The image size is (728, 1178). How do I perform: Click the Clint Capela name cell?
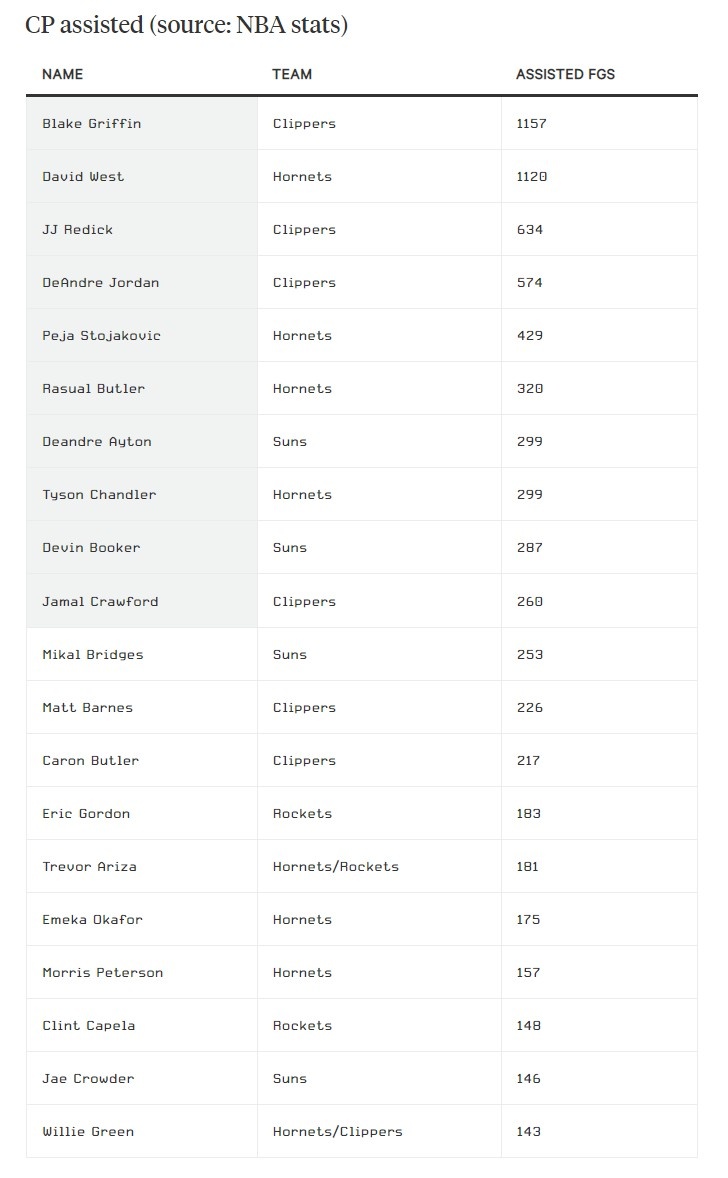click(x=141, y=1025)
